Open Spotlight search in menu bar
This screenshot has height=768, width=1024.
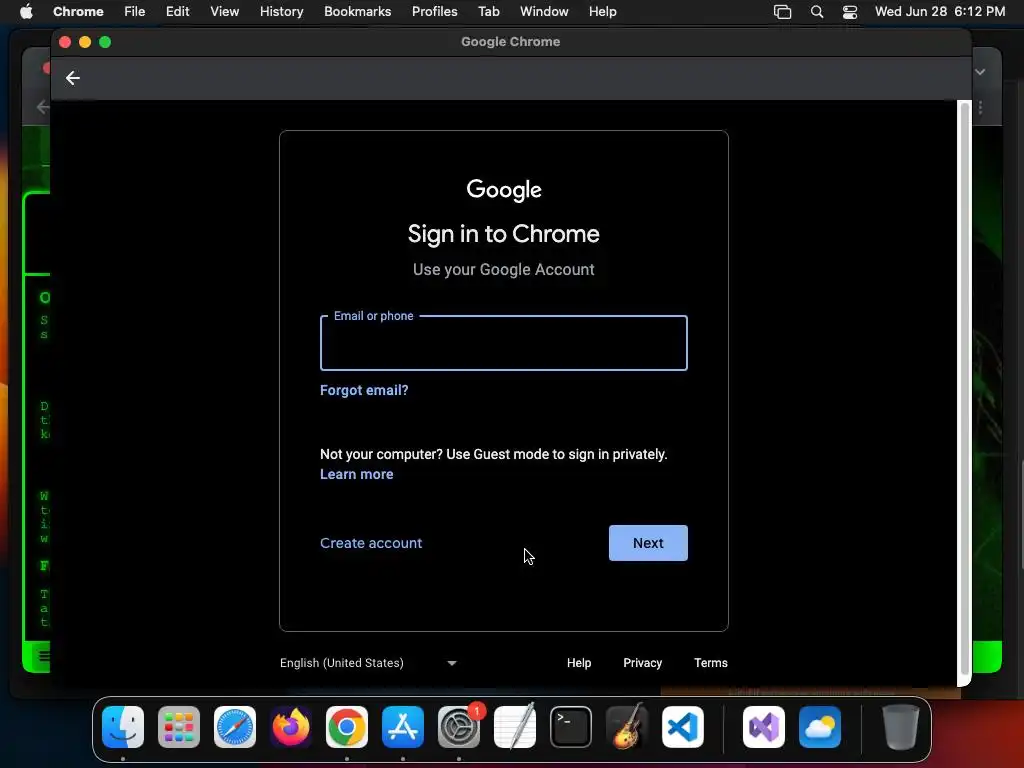coord(816,11)
